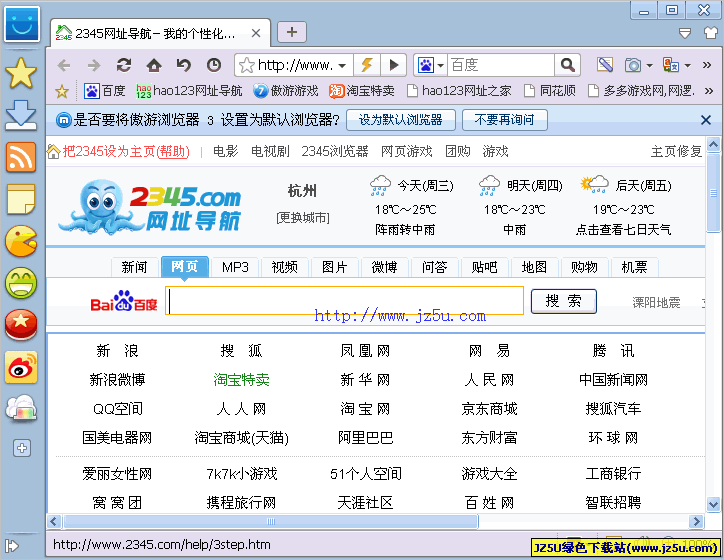
Task: Show more bookmarks bar chevron
Action: coord(709,91)
